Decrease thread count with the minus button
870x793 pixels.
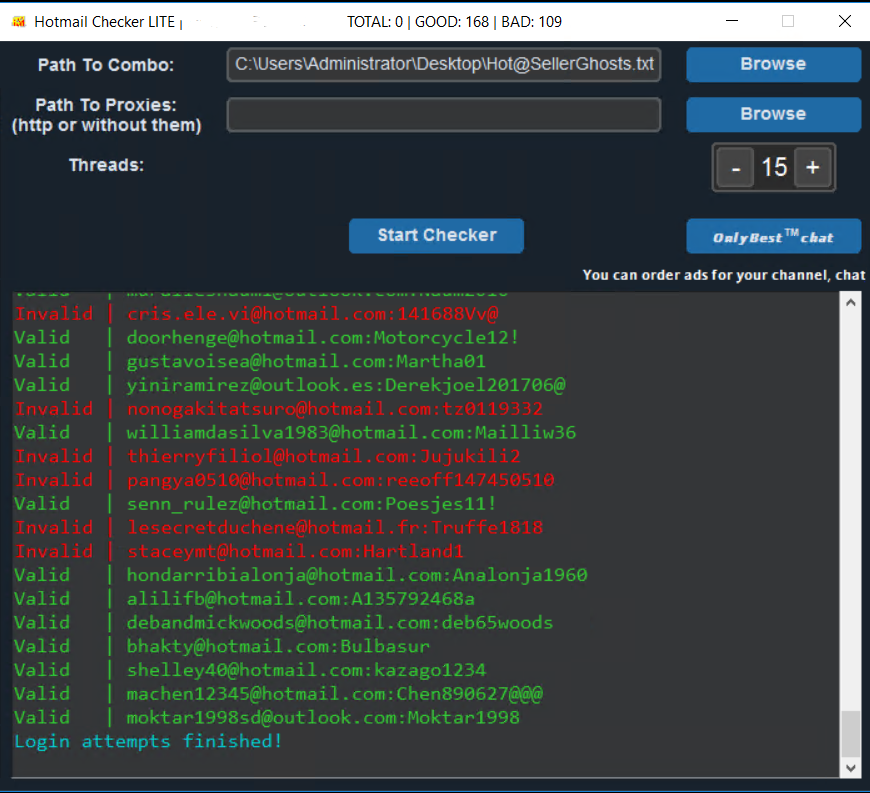coord(735,168)
